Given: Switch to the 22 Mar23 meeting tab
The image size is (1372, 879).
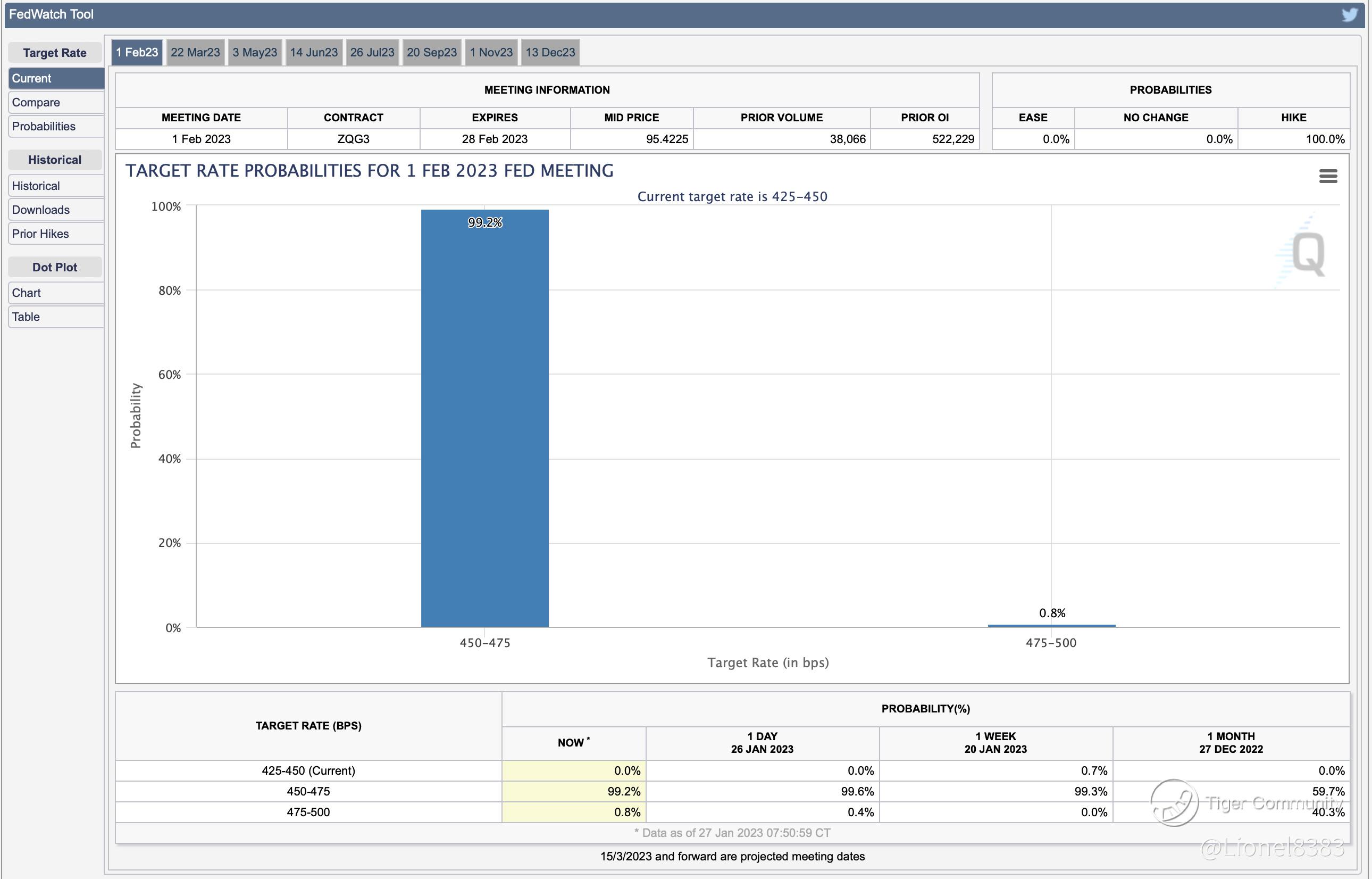Looking at the screenshot, I should pyautogui.click(x=195, y=53).
